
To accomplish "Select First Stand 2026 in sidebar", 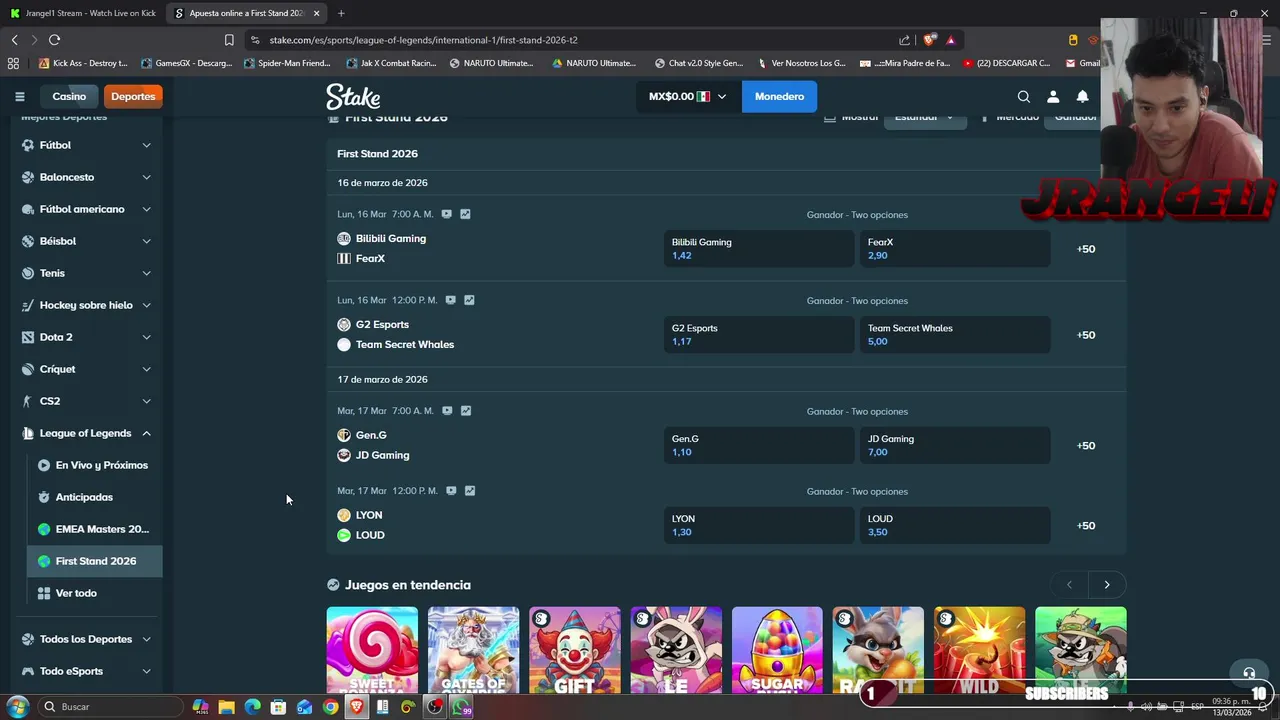I will click(x=94, y=561).
